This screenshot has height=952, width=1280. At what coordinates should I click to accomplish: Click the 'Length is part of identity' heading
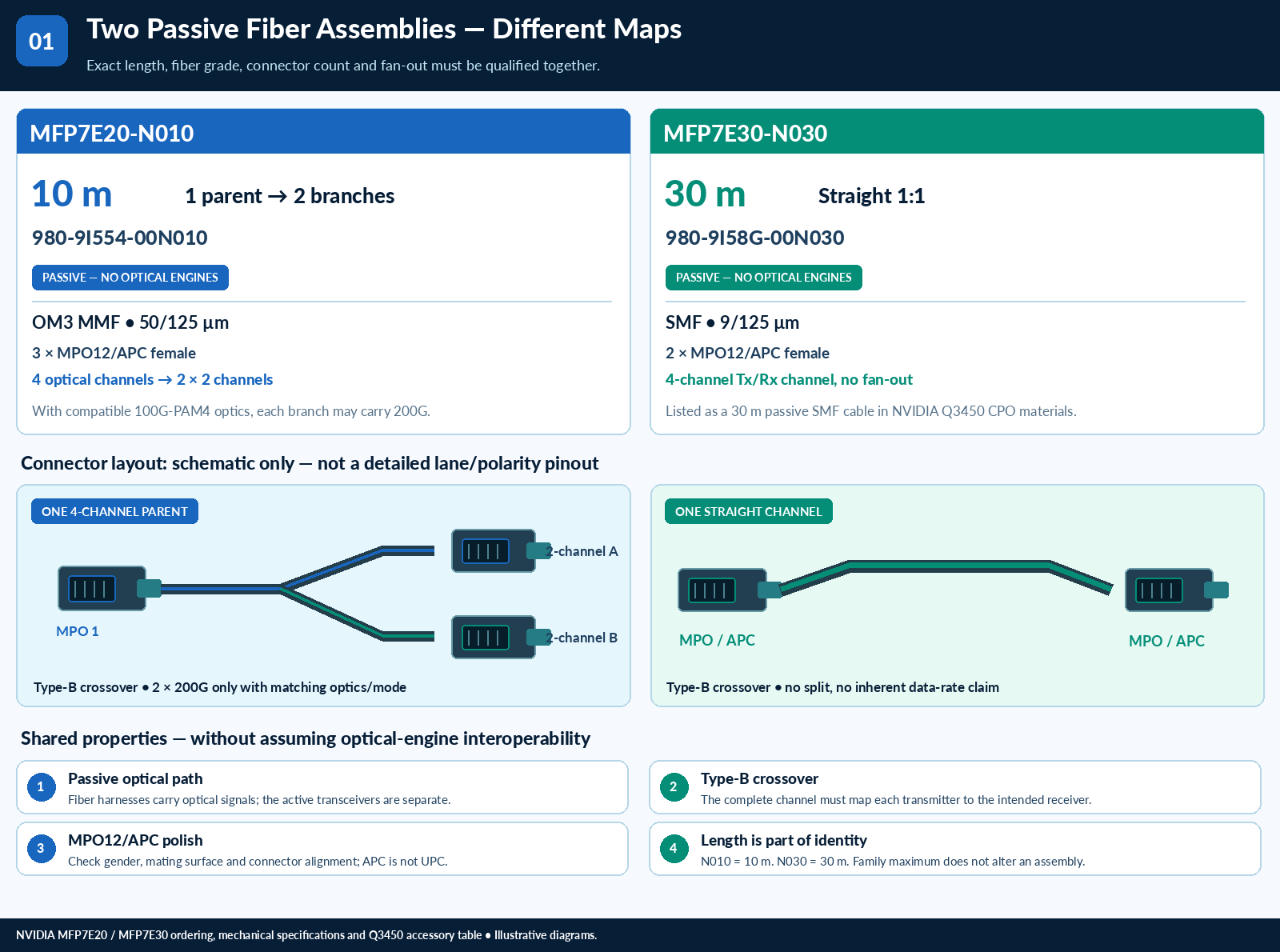[x=784, y=840]
